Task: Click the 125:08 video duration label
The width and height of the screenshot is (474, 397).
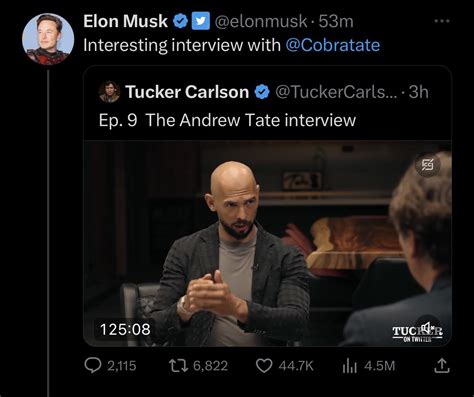Action: [x=125, y=329]
